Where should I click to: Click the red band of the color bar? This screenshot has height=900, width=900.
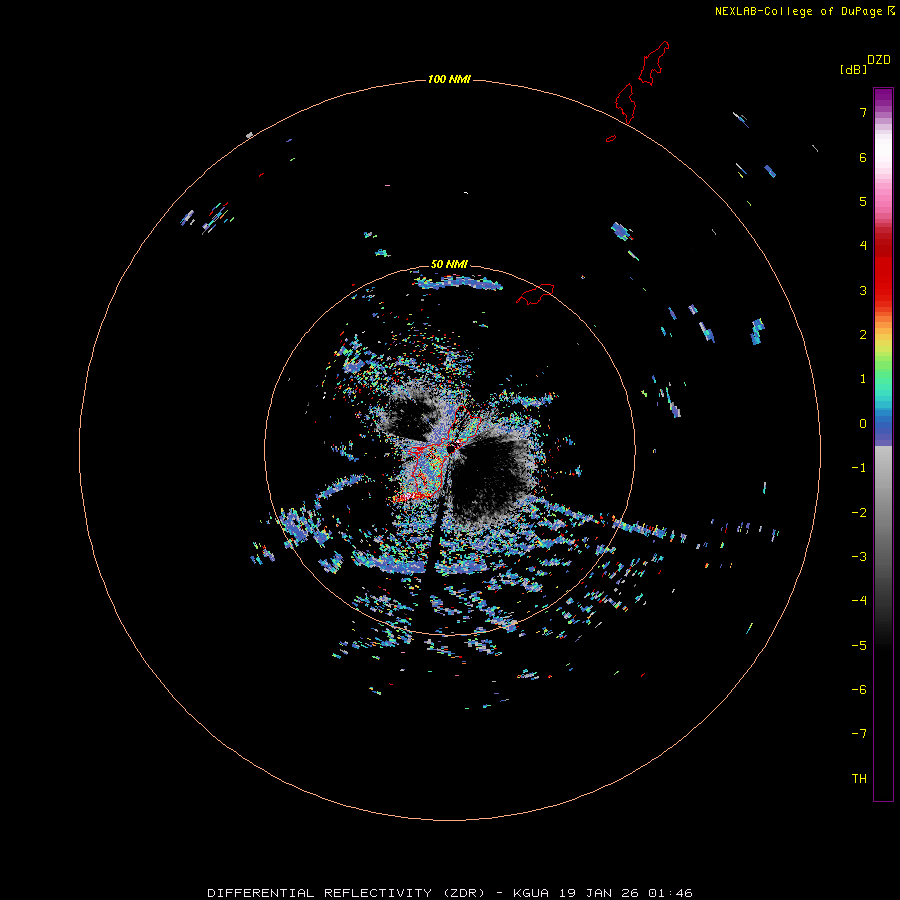coord(883,270)
